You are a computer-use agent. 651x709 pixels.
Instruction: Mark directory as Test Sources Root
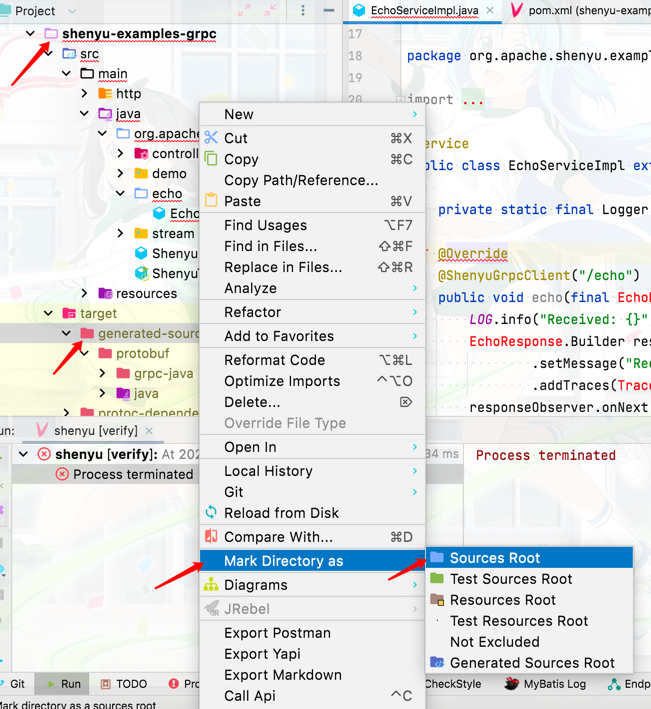[510, 579]
